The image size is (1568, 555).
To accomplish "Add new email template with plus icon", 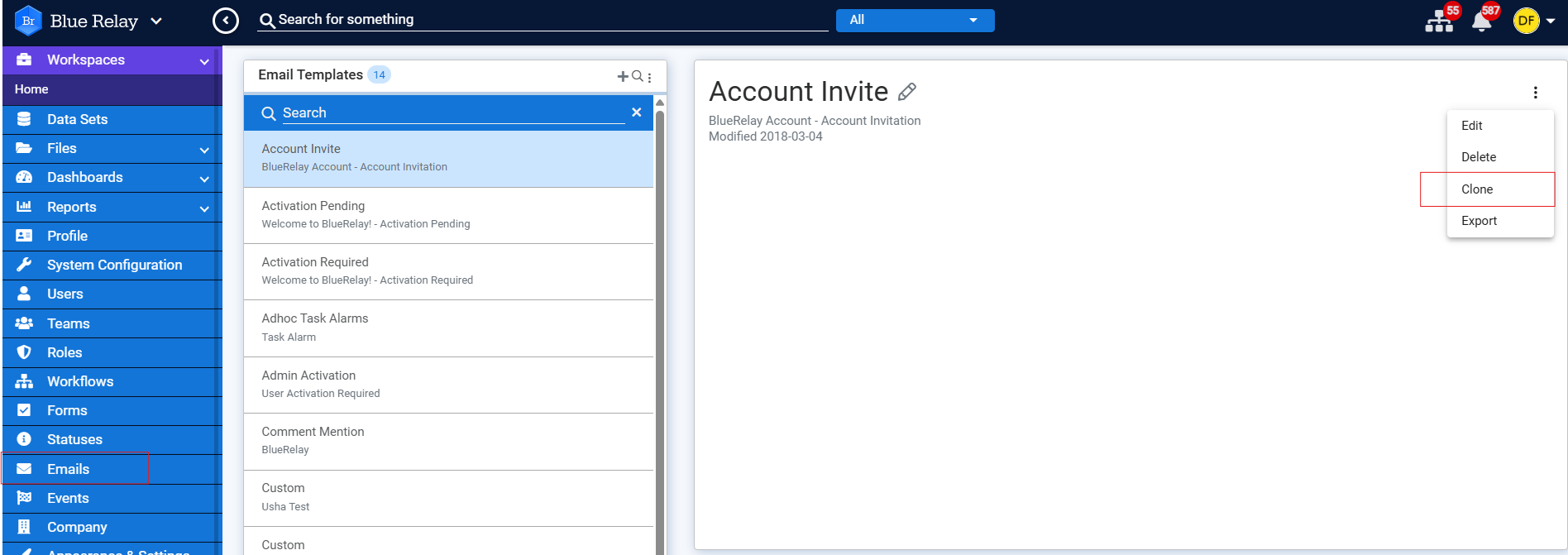I will pos(623,76).
